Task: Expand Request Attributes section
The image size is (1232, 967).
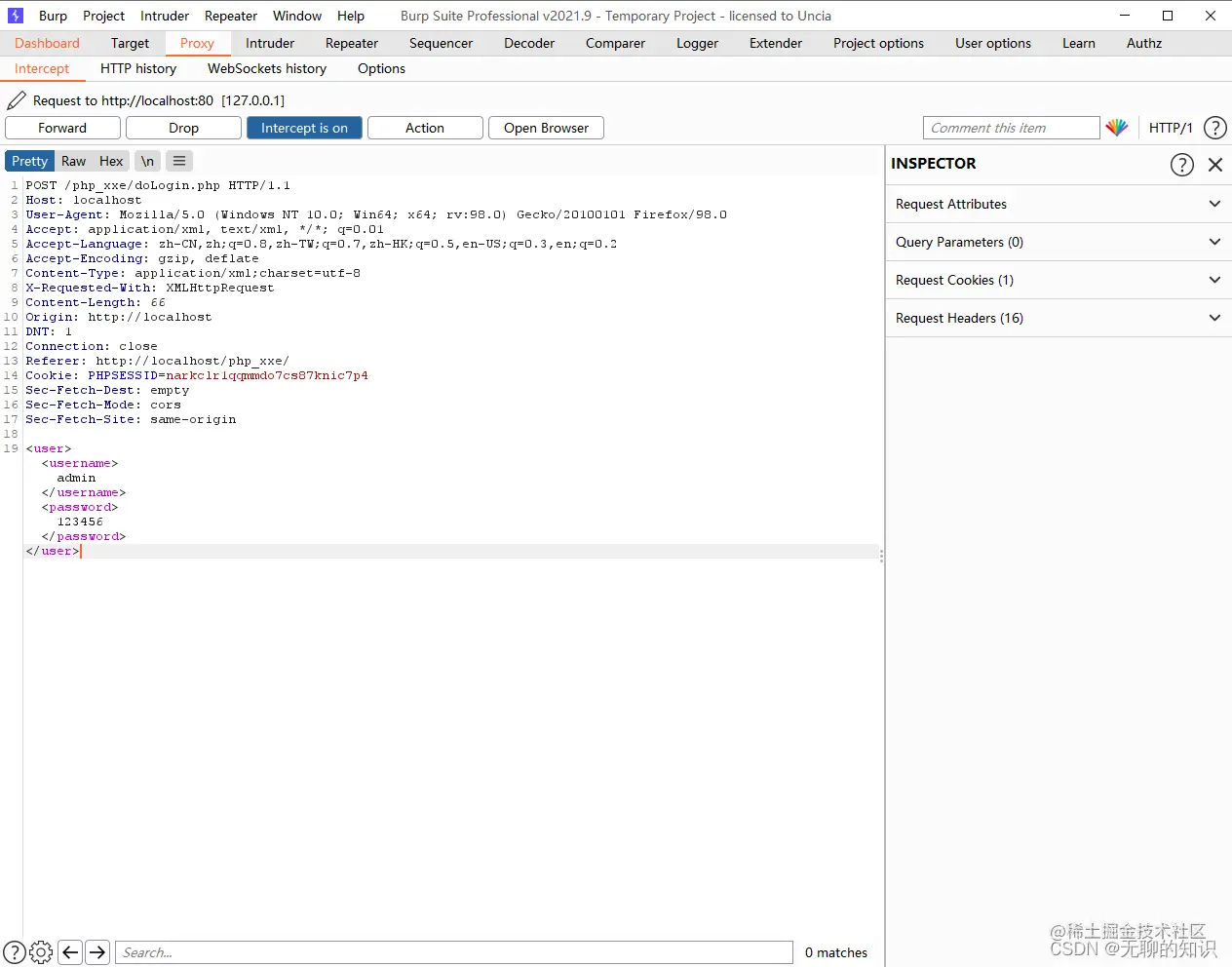Action: click(1059, 204)
